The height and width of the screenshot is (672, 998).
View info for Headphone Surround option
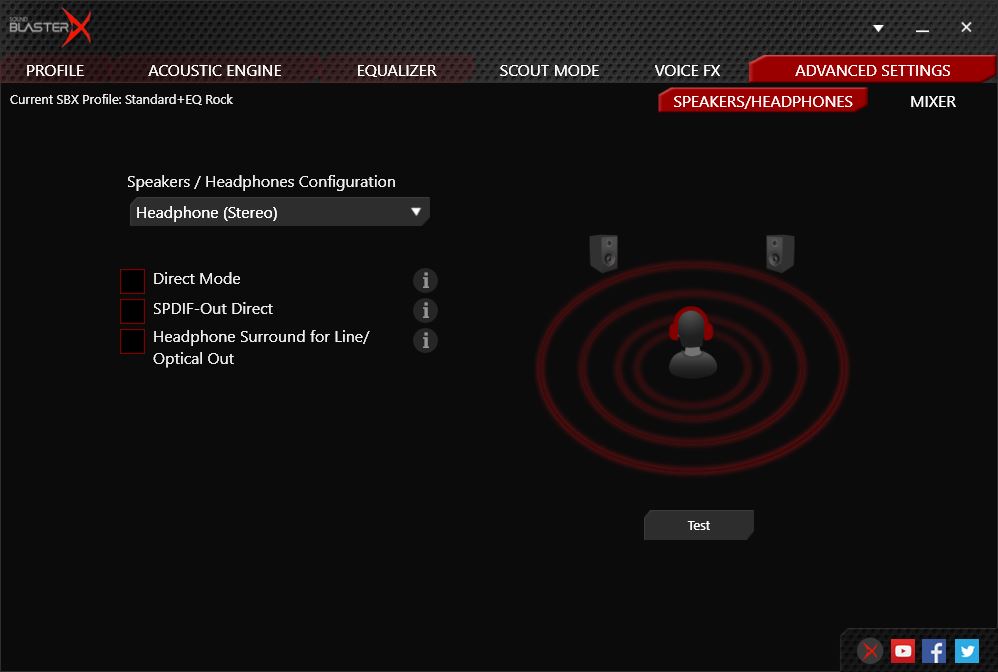click(425, 341)
